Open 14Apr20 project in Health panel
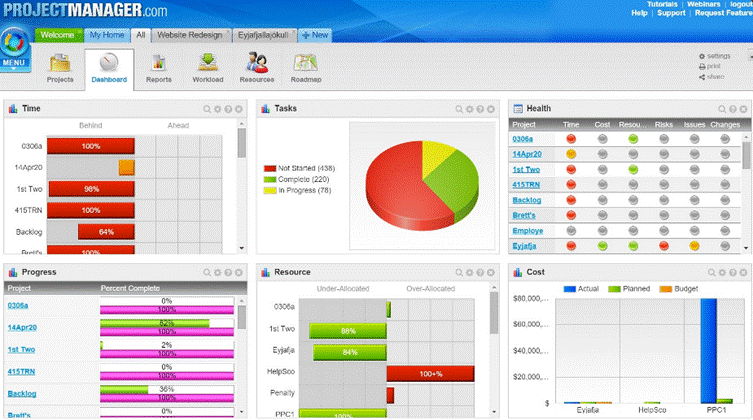 pos(527,154)
